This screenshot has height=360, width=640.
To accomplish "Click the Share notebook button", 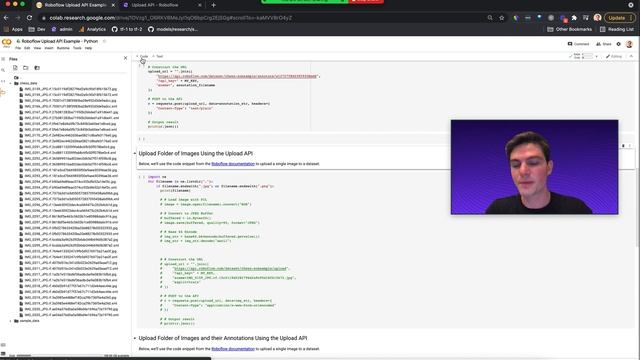I will pos(604,44).
